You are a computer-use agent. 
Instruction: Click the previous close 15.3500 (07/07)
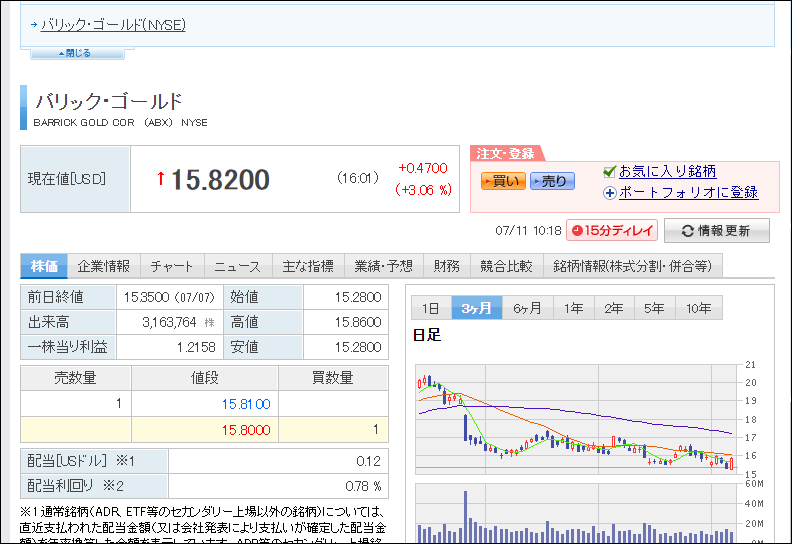tap(169, 298)
